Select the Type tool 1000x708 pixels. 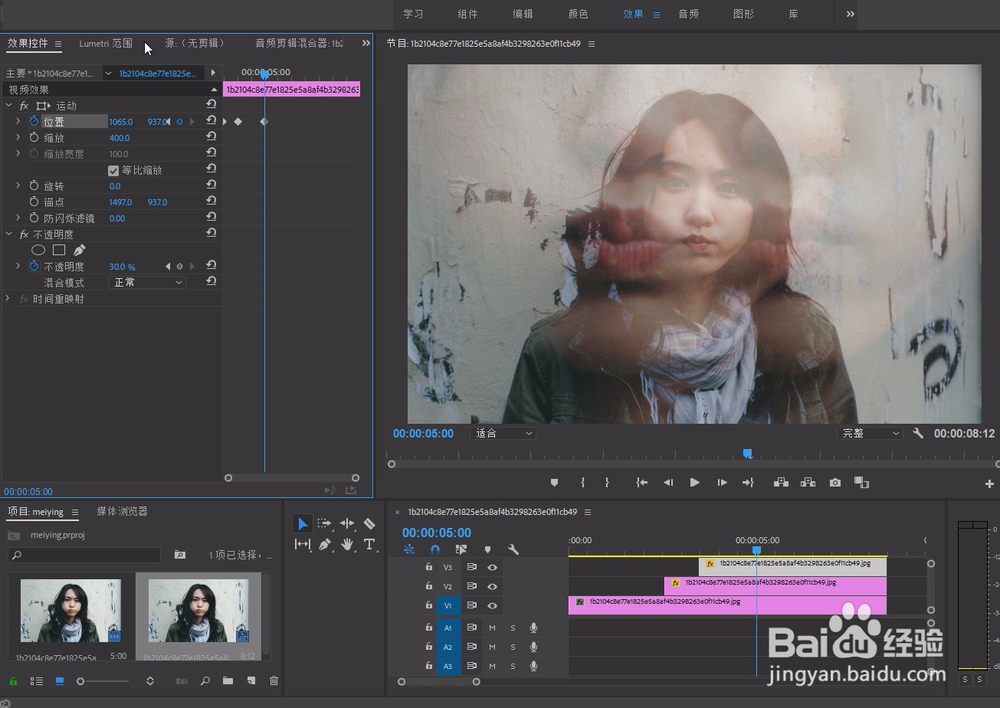[x=369, y=545]
